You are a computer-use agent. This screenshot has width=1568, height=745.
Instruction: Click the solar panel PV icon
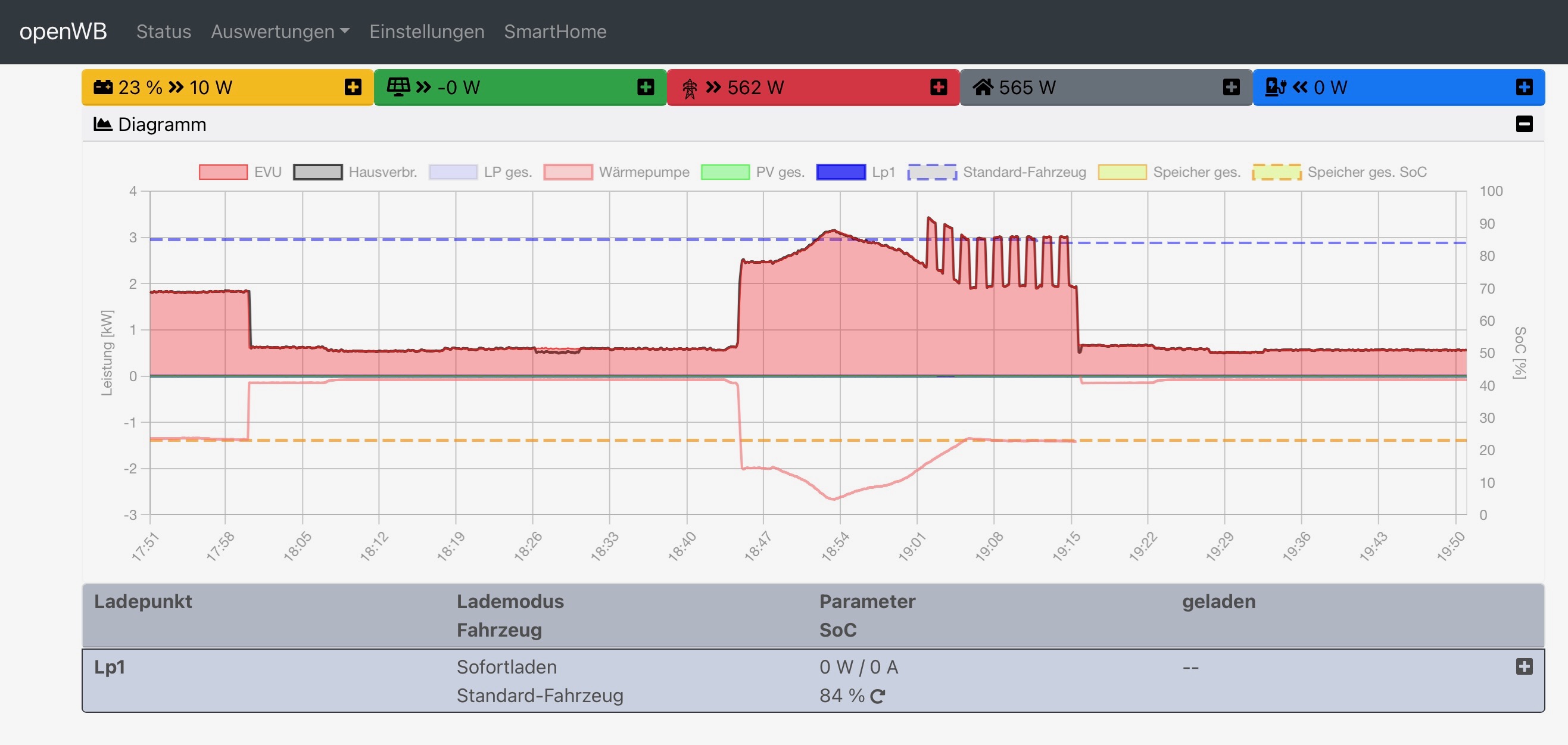point(398,87)
